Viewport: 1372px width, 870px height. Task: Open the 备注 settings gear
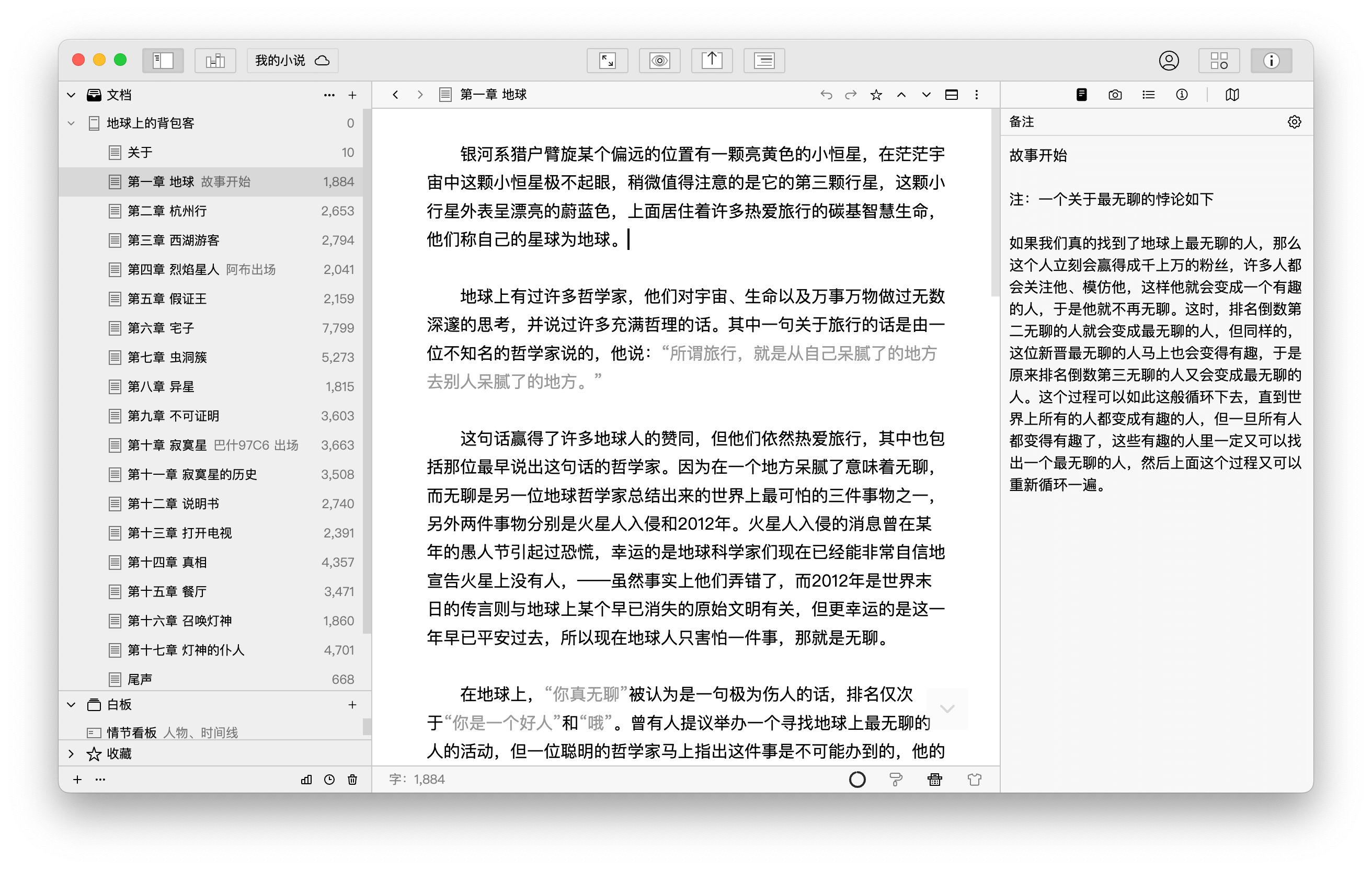point(1295,122)
